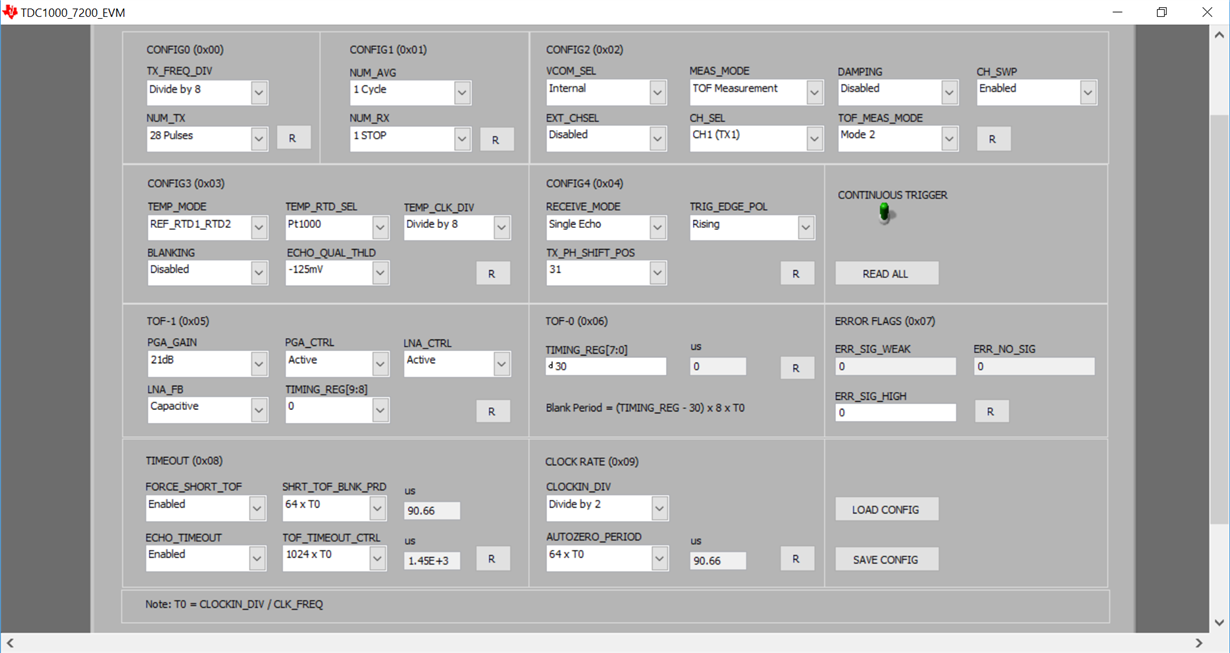The image size is (1230, 653).
Task: Click the R button for TOF-0 register
Action: click(797, 368)
